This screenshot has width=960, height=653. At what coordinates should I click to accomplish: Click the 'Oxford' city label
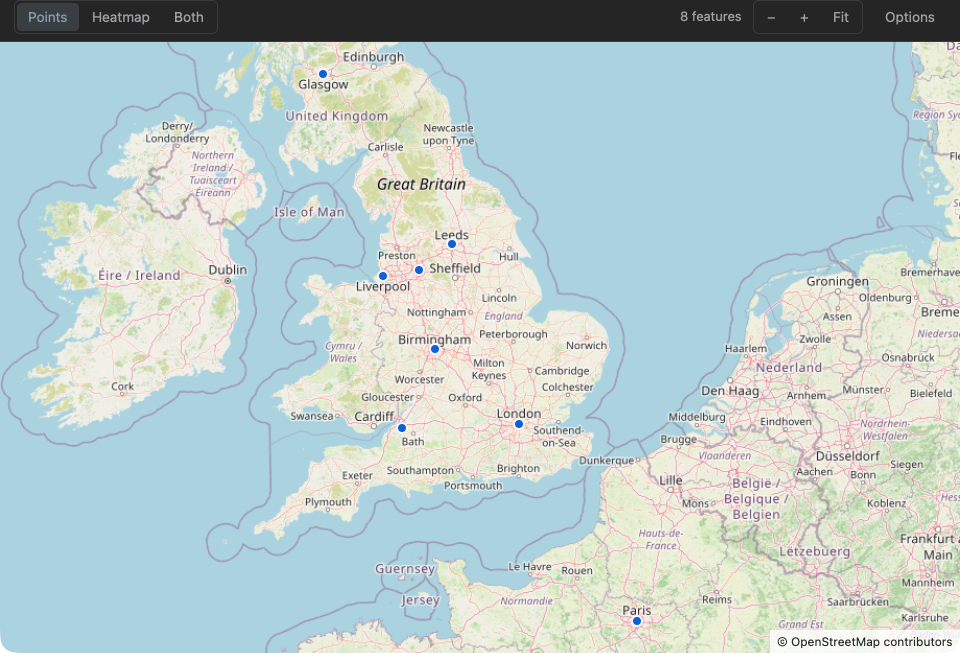465,397
